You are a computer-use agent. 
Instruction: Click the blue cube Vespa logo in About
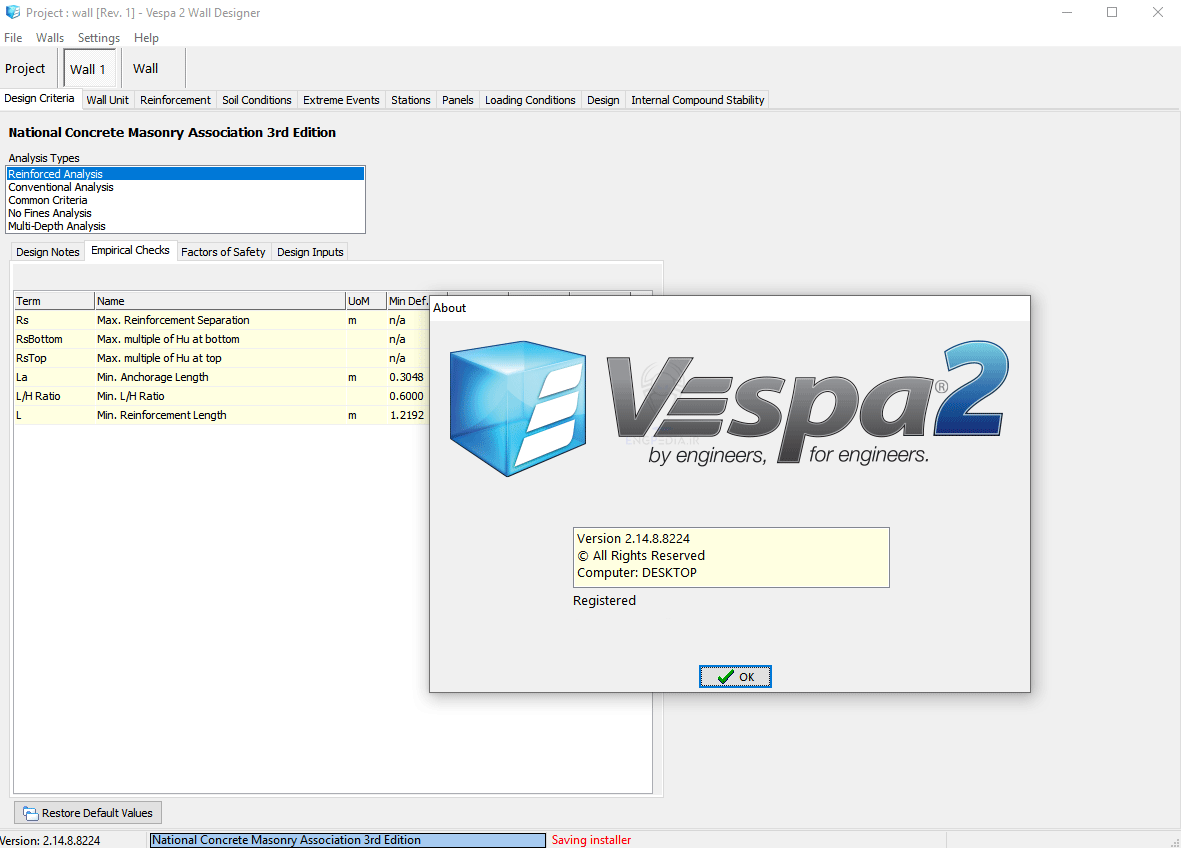(517, 408)
